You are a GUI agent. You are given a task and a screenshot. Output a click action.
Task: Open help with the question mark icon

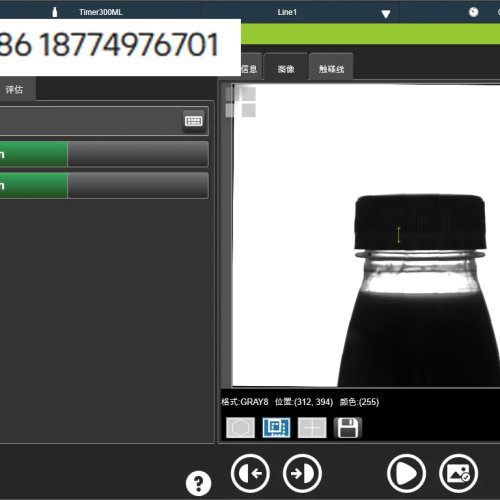click(x=198, y=483)
